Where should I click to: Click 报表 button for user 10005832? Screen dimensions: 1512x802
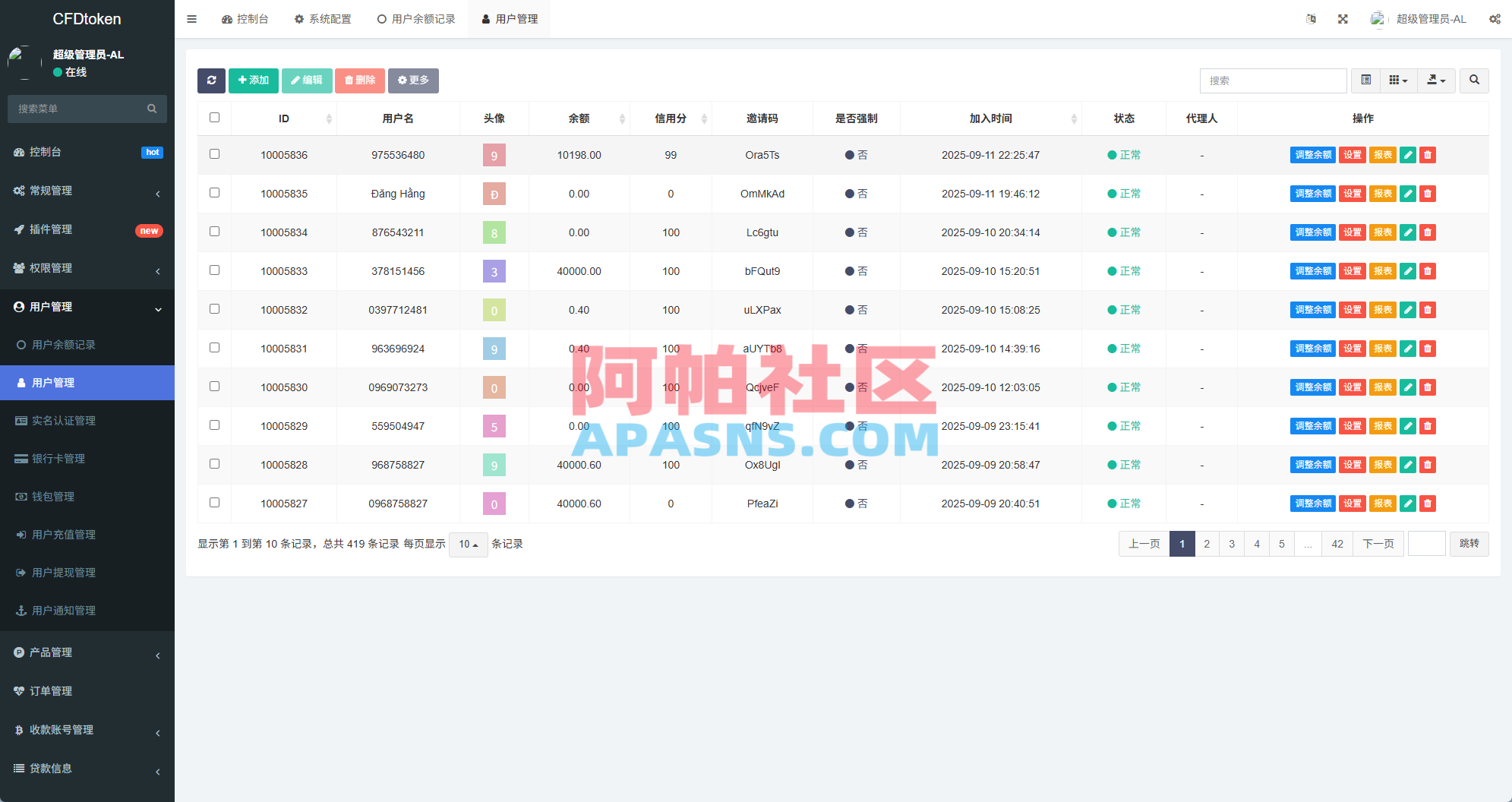[x=1383, y=310]
